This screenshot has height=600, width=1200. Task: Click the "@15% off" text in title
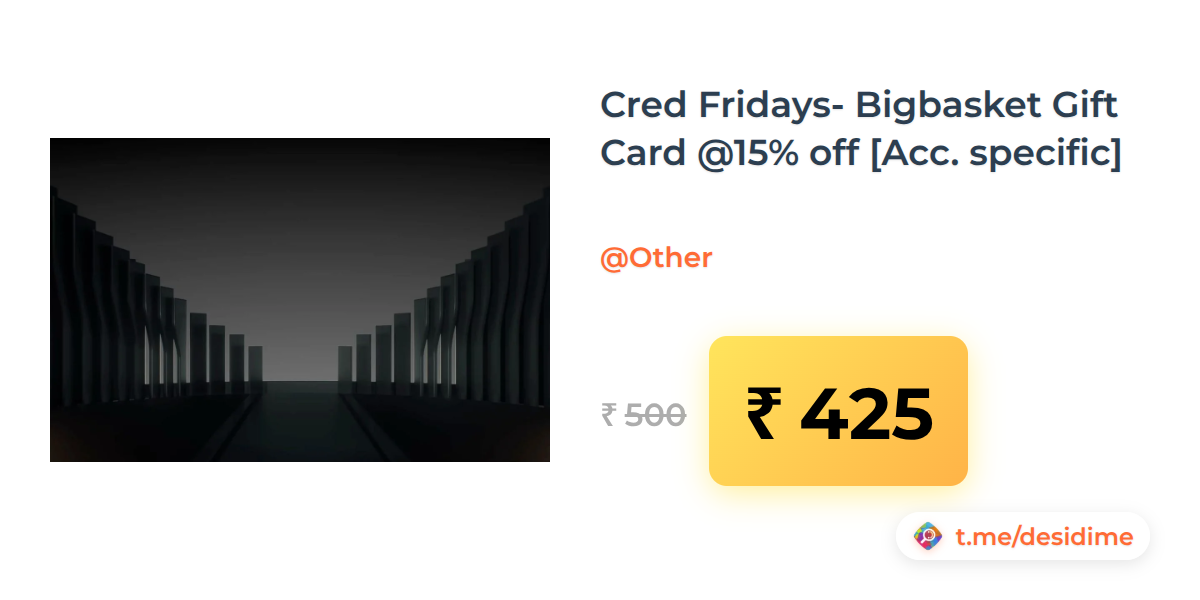[780, 154]
